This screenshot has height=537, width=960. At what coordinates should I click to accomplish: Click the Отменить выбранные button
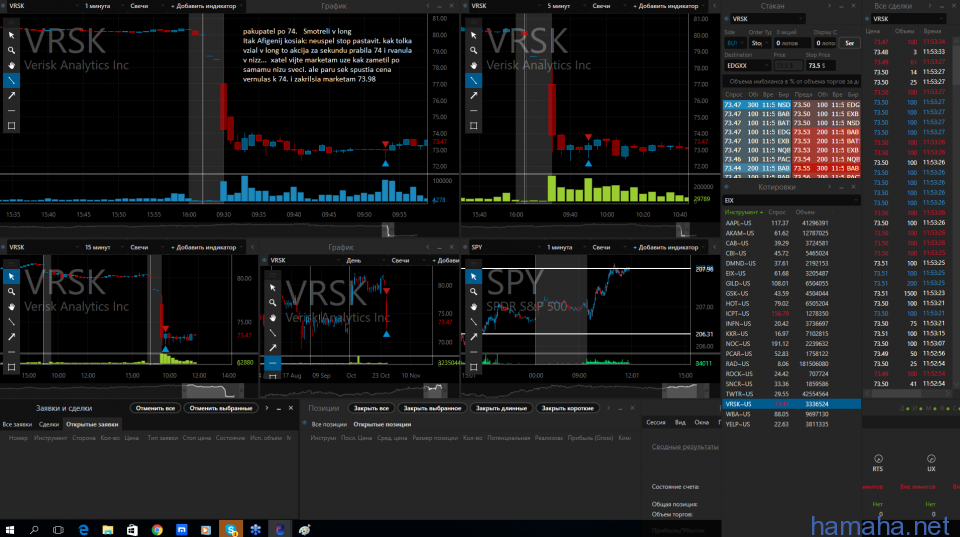point(221,408)
